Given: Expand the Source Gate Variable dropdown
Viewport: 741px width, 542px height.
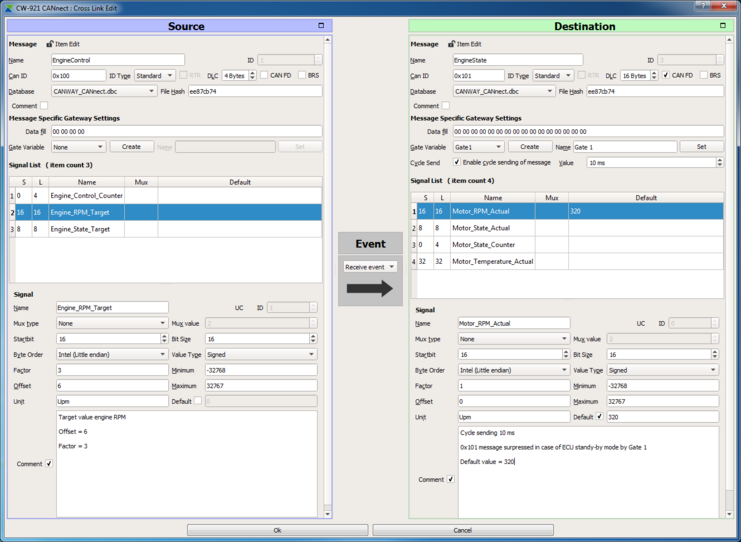Looking at the screenshot, I should (78, 147).
